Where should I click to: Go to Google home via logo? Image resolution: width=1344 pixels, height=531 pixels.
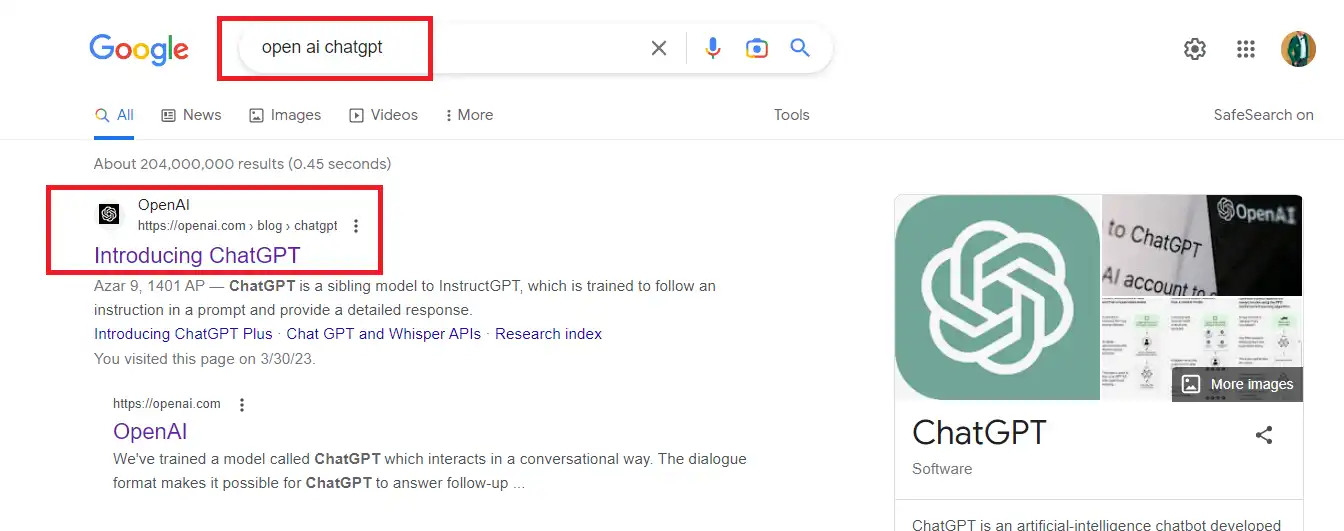(139, 49)
